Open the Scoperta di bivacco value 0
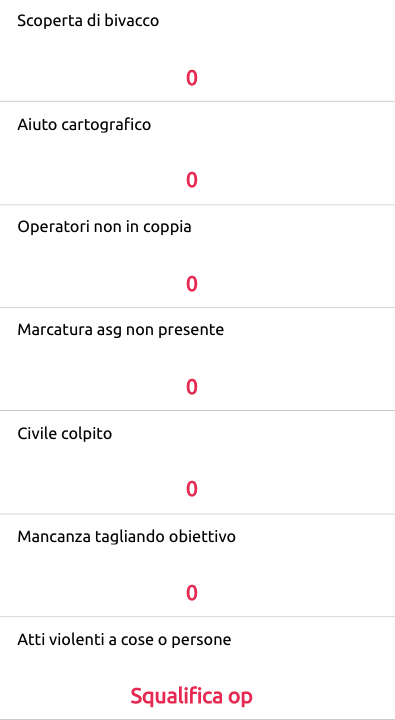The image size is (395, 720). pyautogui.click(x=192, y=78)
